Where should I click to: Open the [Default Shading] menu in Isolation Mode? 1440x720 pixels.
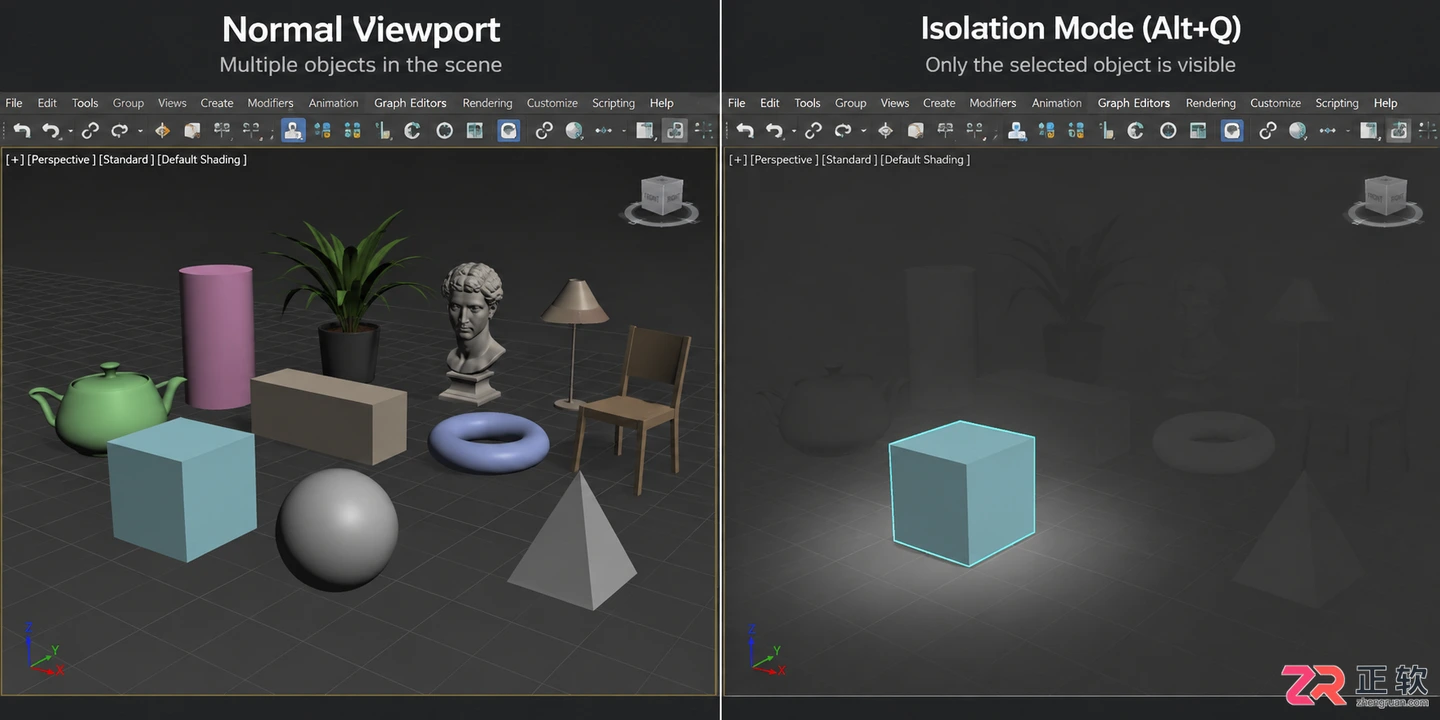(x=925, y=159)
